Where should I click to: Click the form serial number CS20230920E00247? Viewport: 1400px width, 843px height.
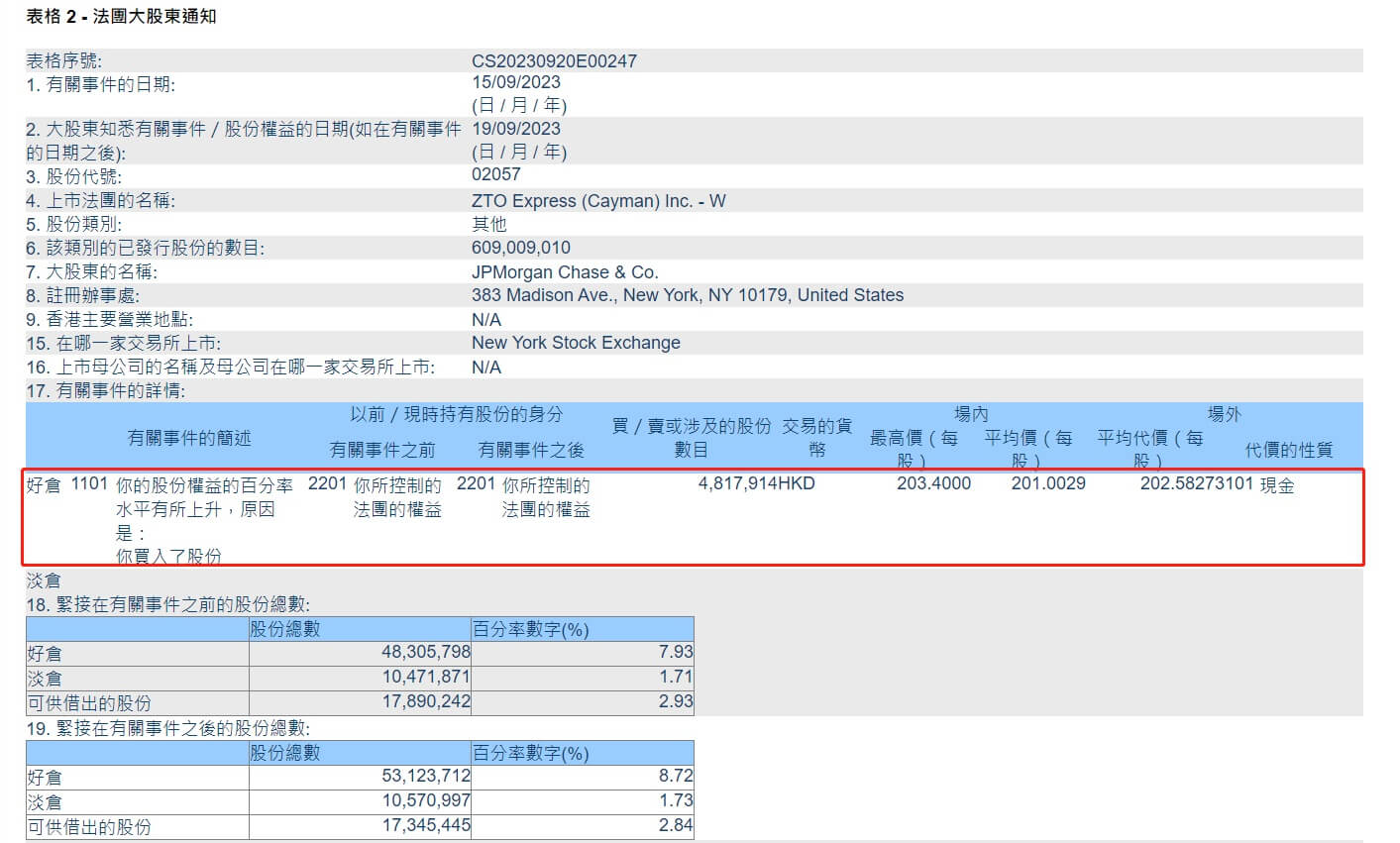[554, 61]
